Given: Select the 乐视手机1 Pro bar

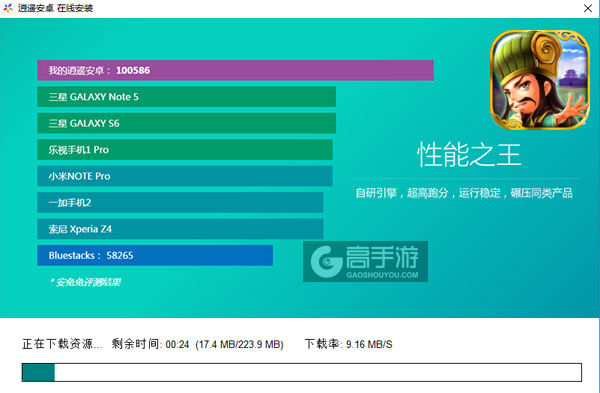Looking at the screenshot, I should pyautogui.click(x=185, y=150).
